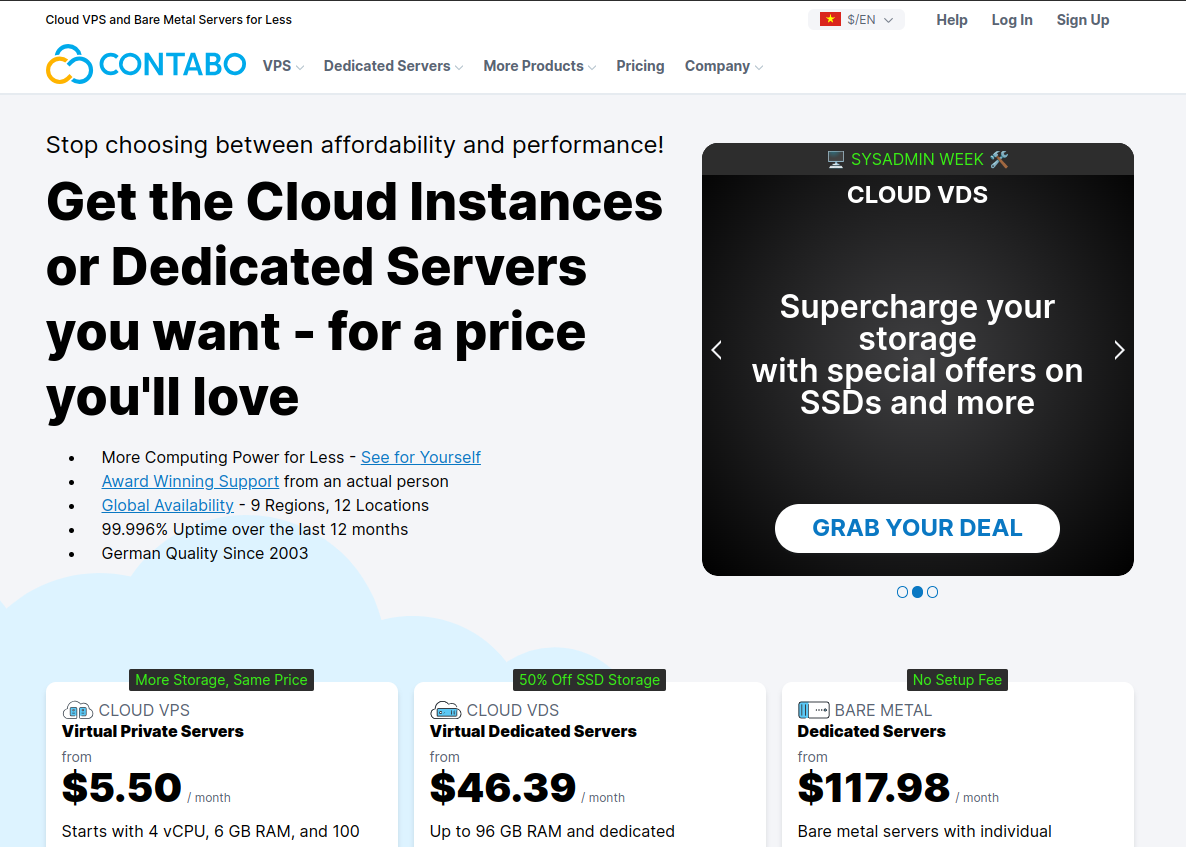The width and height of the screenshot is (1186, 847).
Task: Click the SYSADMIN WEEK banner text
Action: tap(917, 160)
